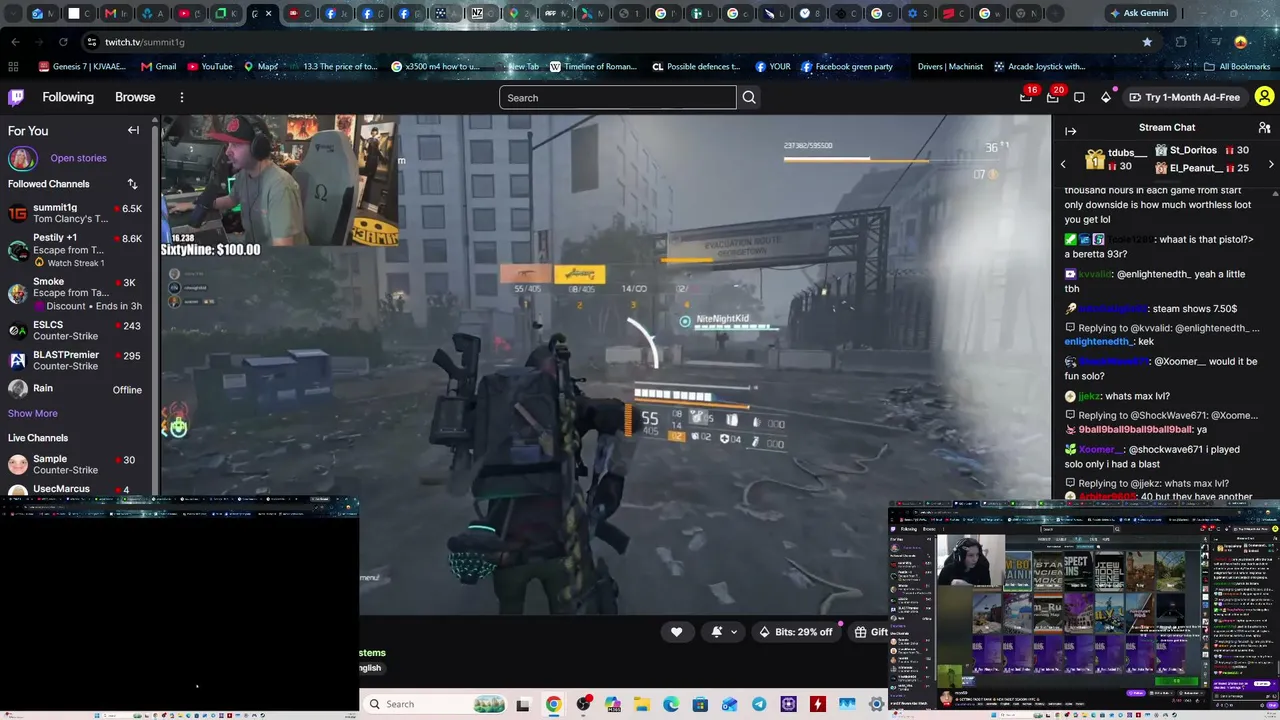Open the Twitch home logo
Screen dimensions: 1280x720
[x=16, y=97]
